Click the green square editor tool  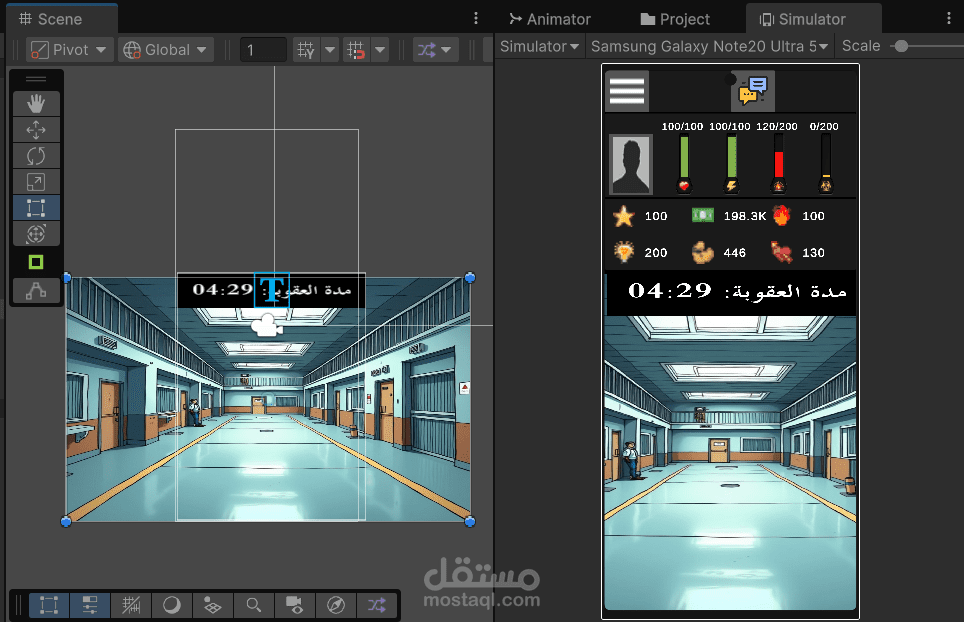(36, 262)
